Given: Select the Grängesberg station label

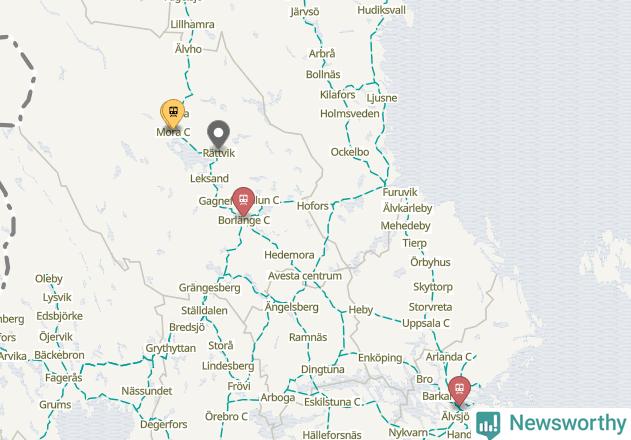Looking at the screenshot, I should pos(210,288).
